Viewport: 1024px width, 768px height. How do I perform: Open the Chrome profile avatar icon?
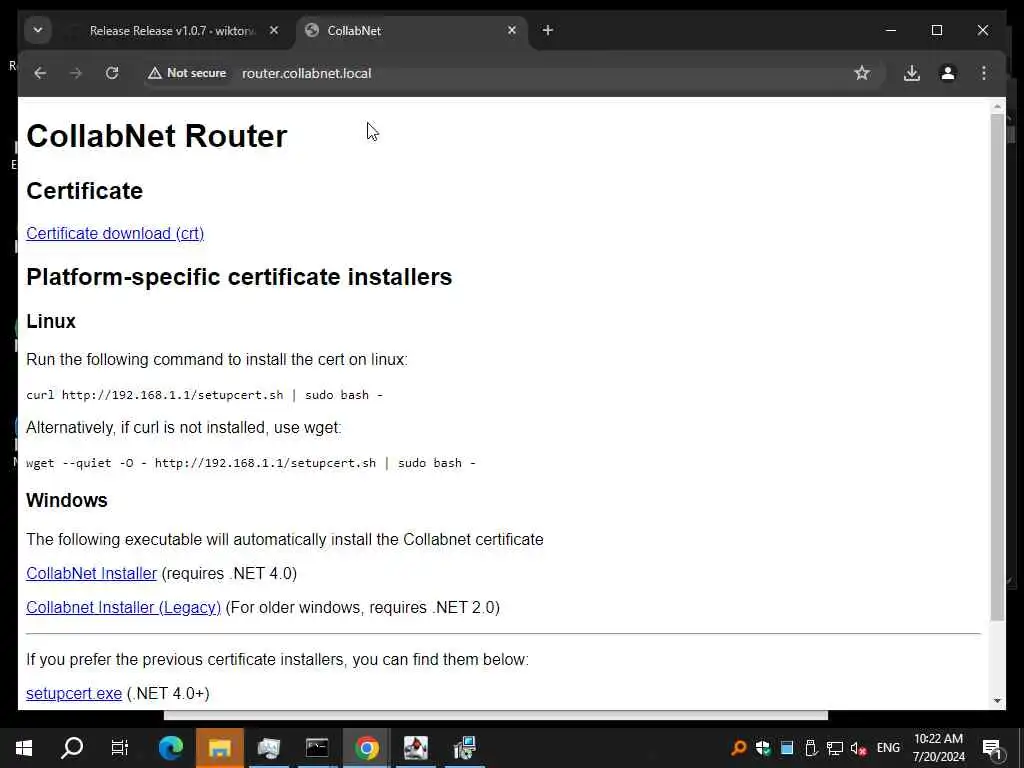[948, 73]
